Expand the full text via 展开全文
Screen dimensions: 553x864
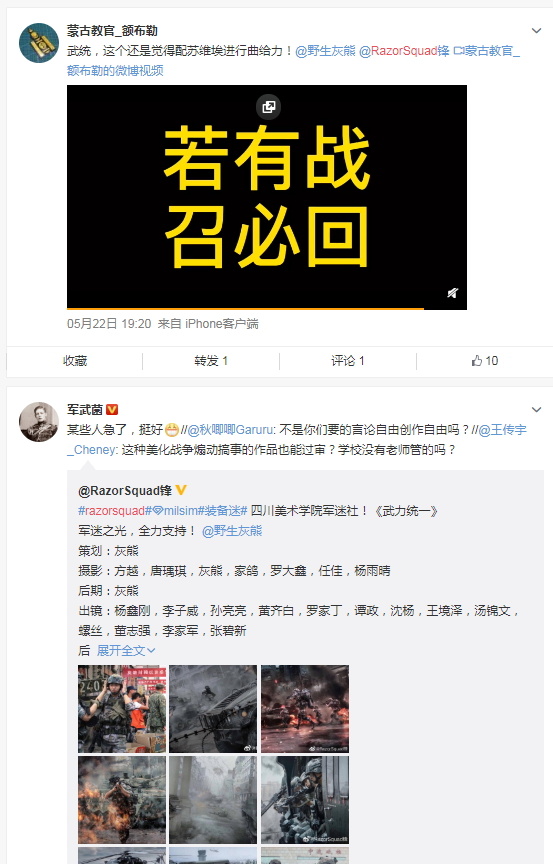pyautogui.click(x=126, y=650)
